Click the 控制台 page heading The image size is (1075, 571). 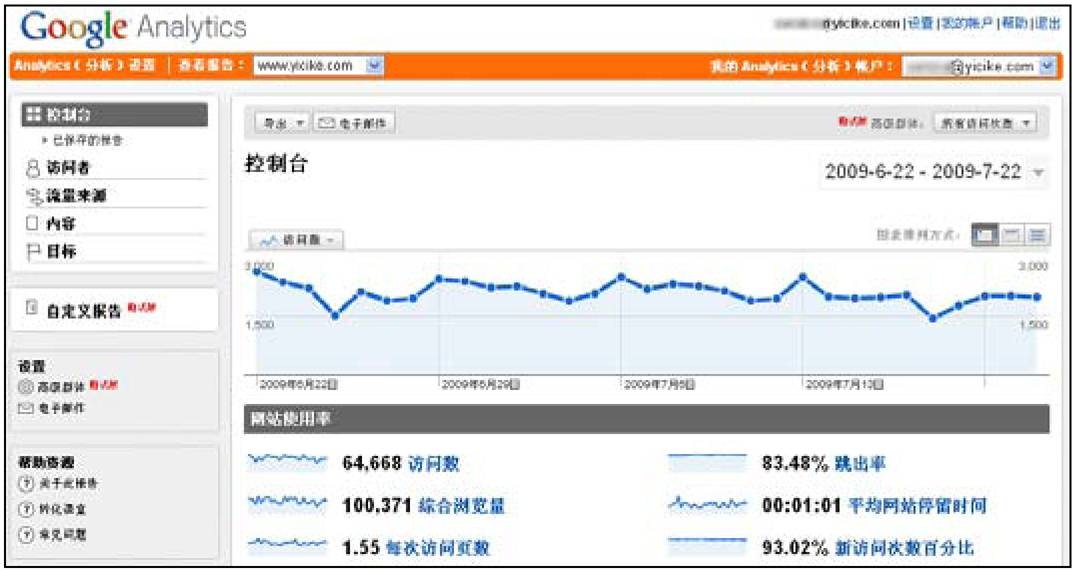click(277, 164)
